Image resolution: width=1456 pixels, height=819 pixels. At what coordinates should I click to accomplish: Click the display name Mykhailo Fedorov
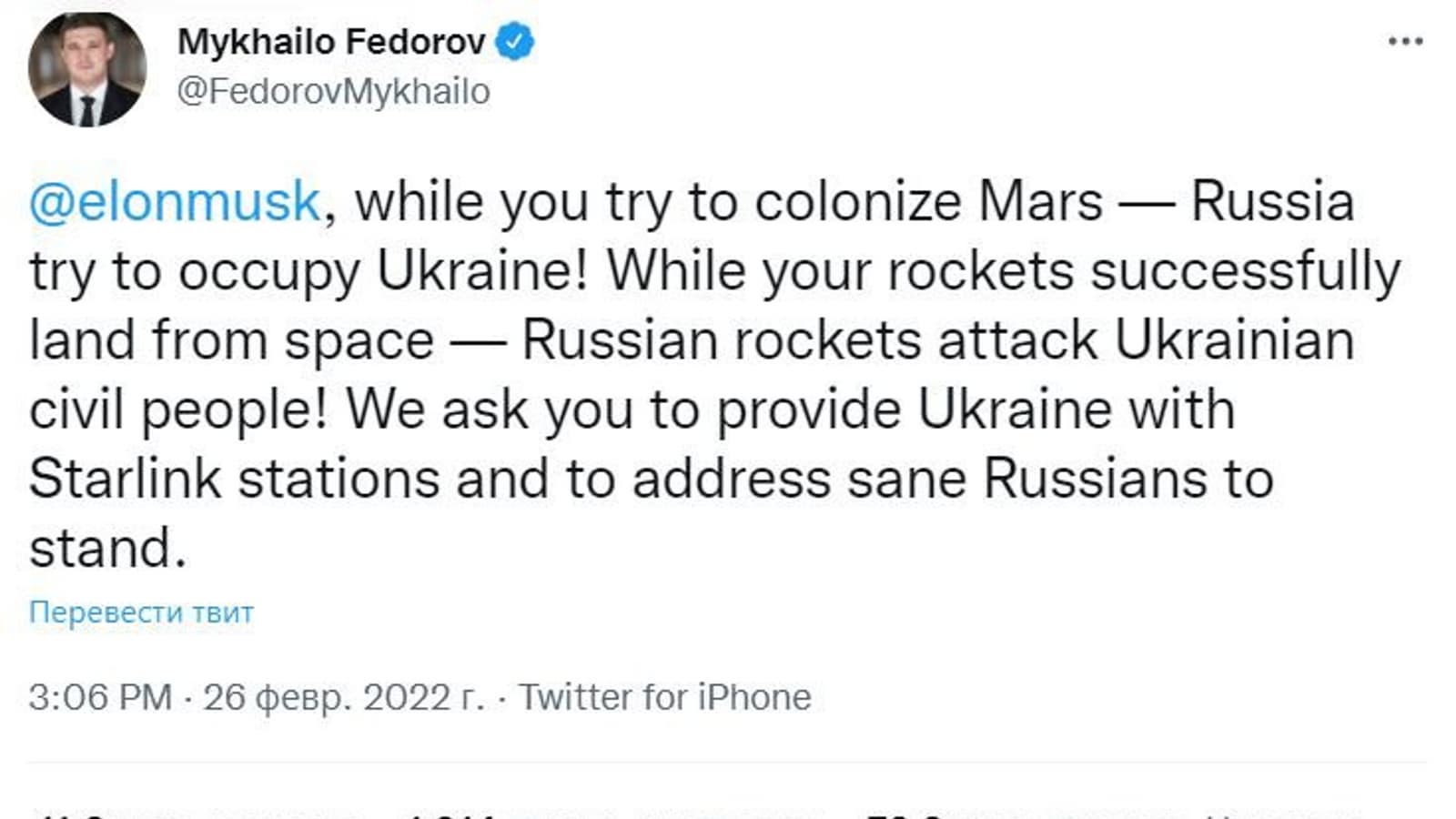pos(331,42)
